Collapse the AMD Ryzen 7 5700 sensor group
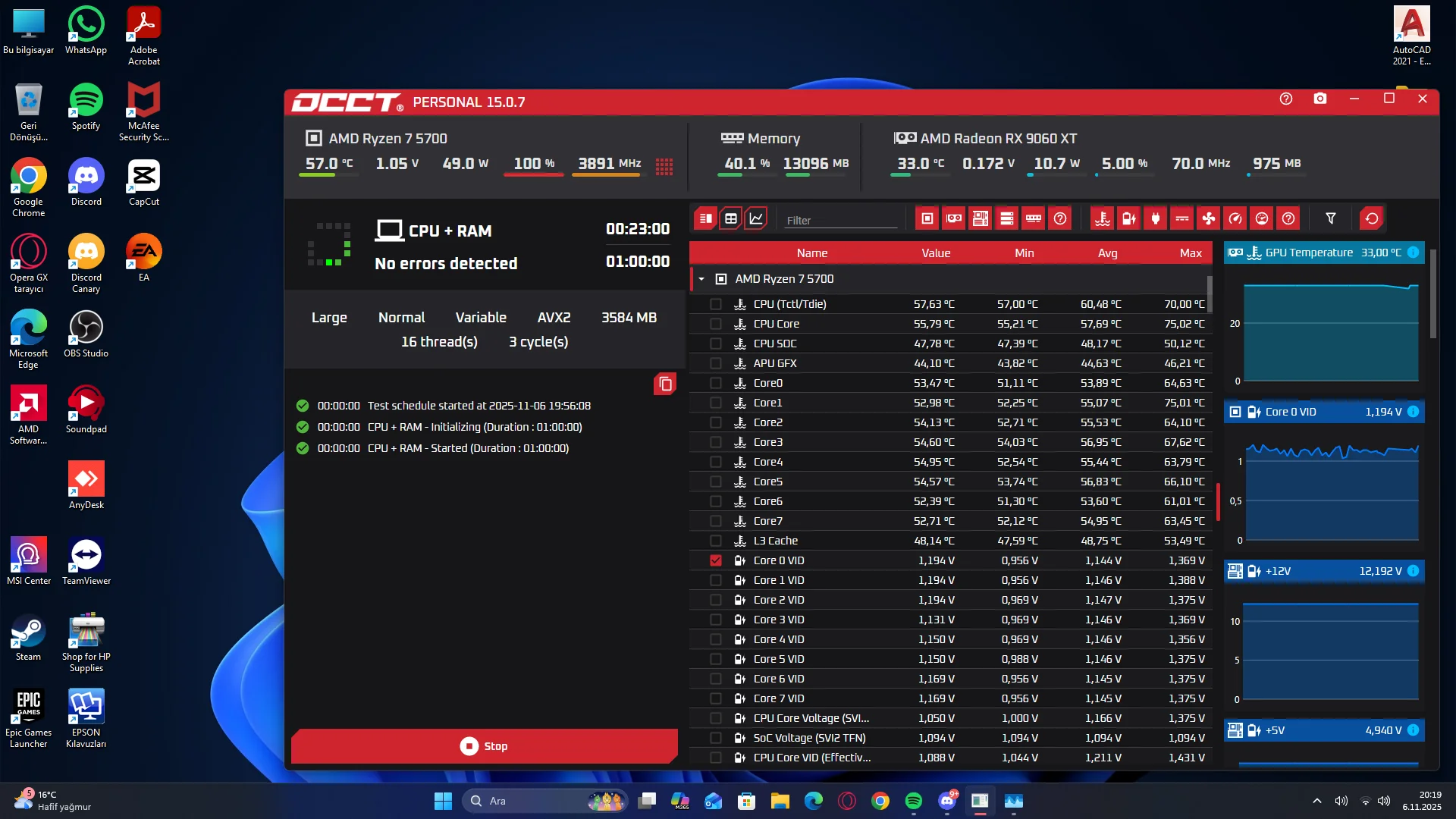The height and width of the screenshot is (819, 1456). click(x=701, y=279)
